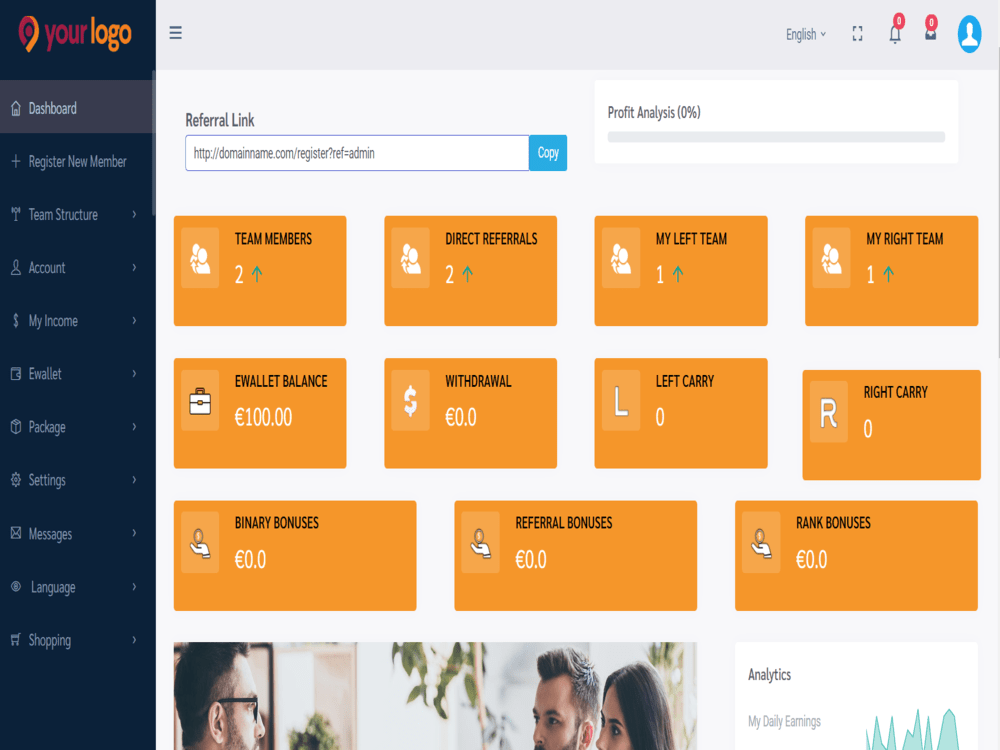
Task: Click the Register New Member plus icon
Action: point(14,161)
